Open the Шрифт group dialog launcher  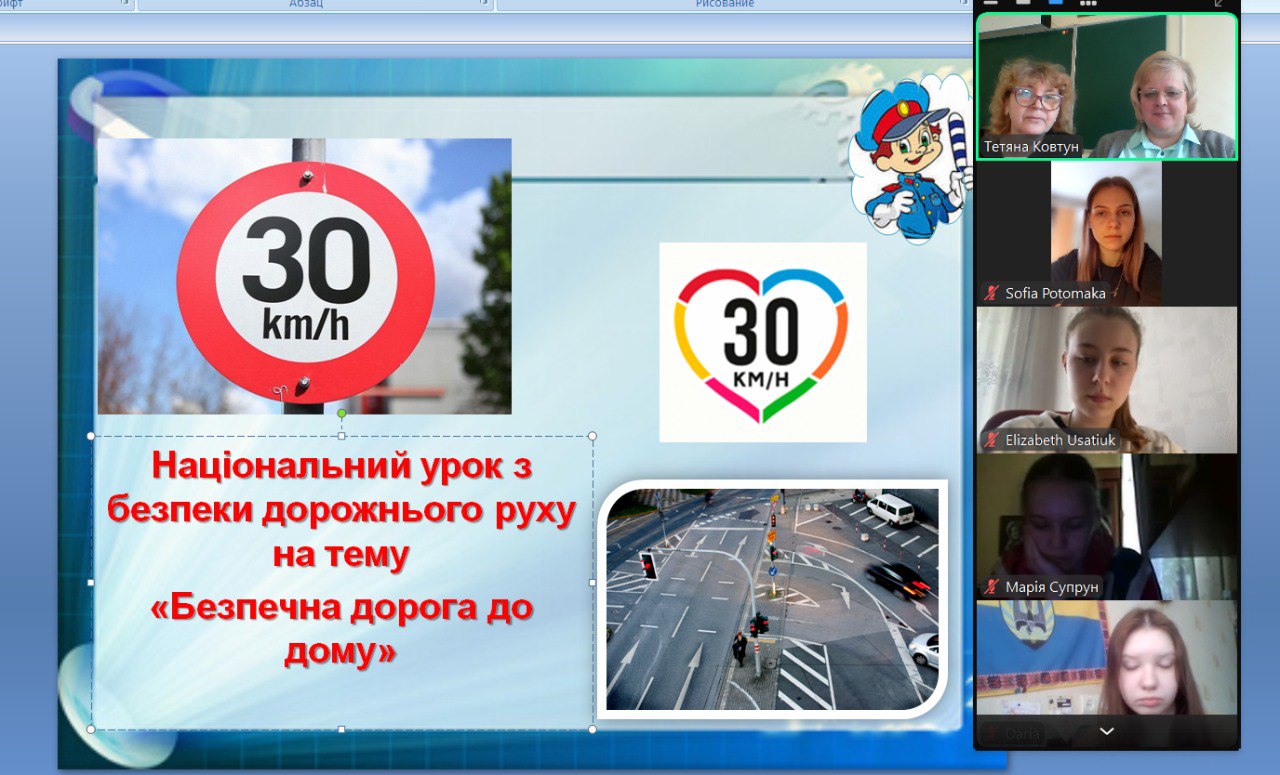[x=125, y=3]
